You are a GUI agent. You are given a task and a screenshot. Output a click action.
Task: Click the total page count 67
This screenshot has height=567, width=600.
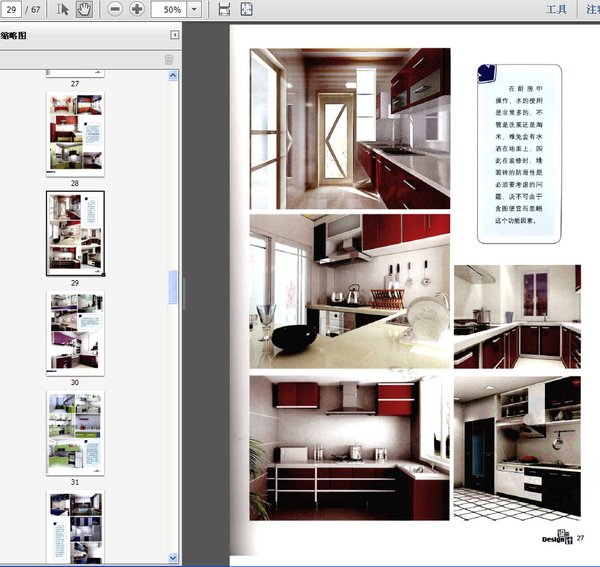click(36, 10)
